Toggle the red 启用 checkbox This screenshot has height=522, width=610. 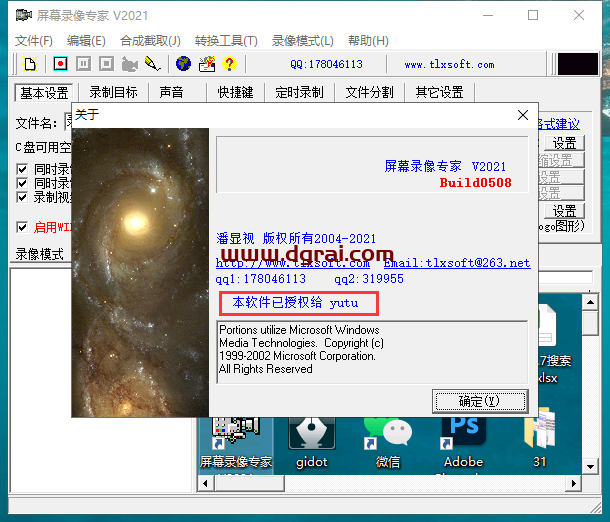pos(22,227)
